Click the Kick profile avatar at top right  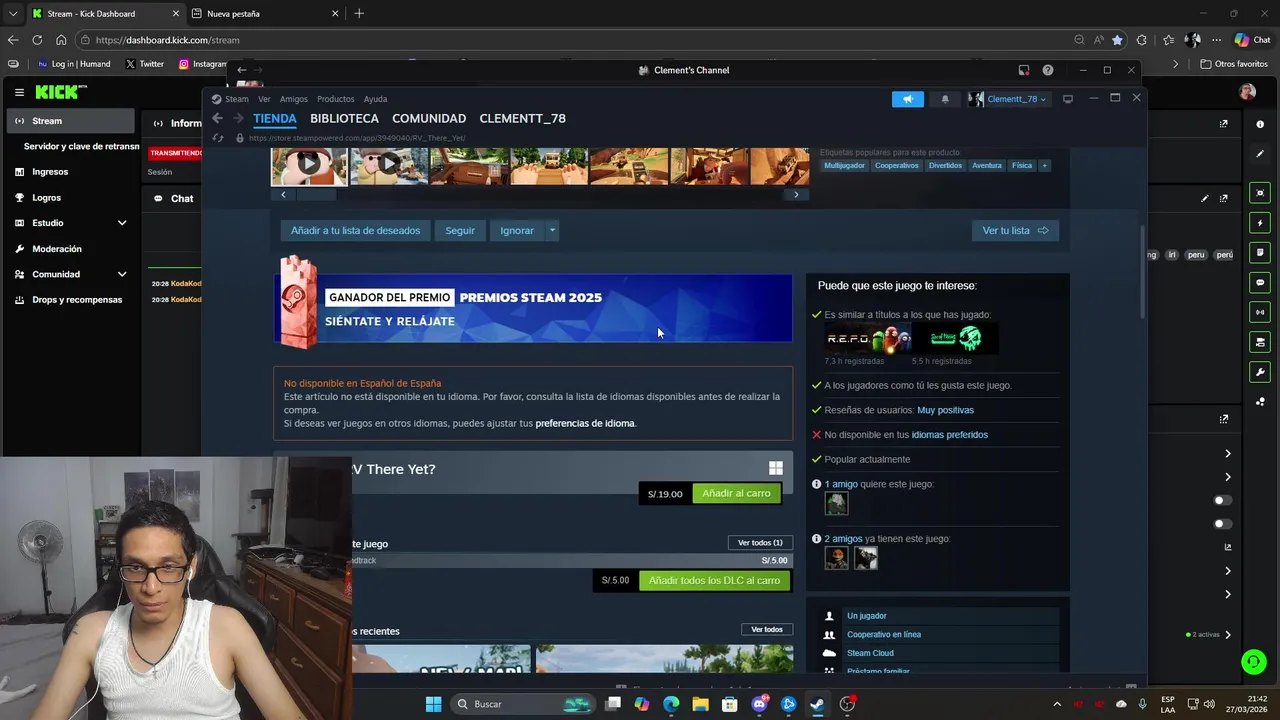coord(1247,92)
